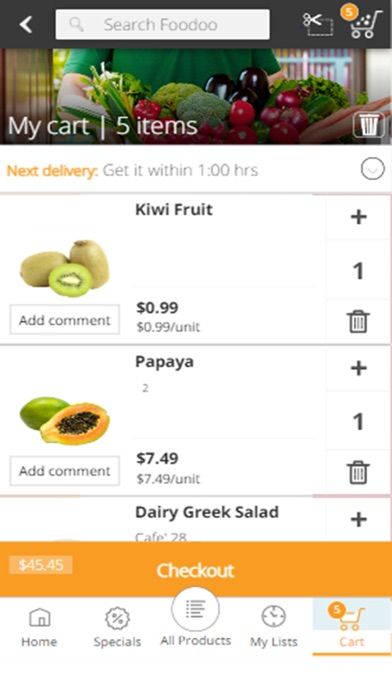
Task: Select the Cart tab in bottom bar
Action: pyautogui.click(x=352, y=626)
